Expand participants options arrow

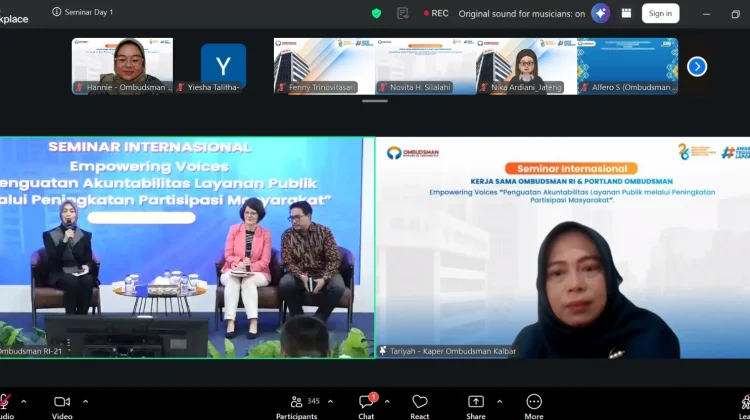330,402
